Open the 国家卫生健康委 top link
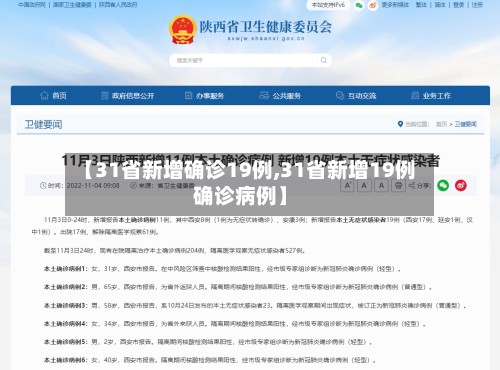This screenshot has height=370, width=500. [x=72, y=5]
